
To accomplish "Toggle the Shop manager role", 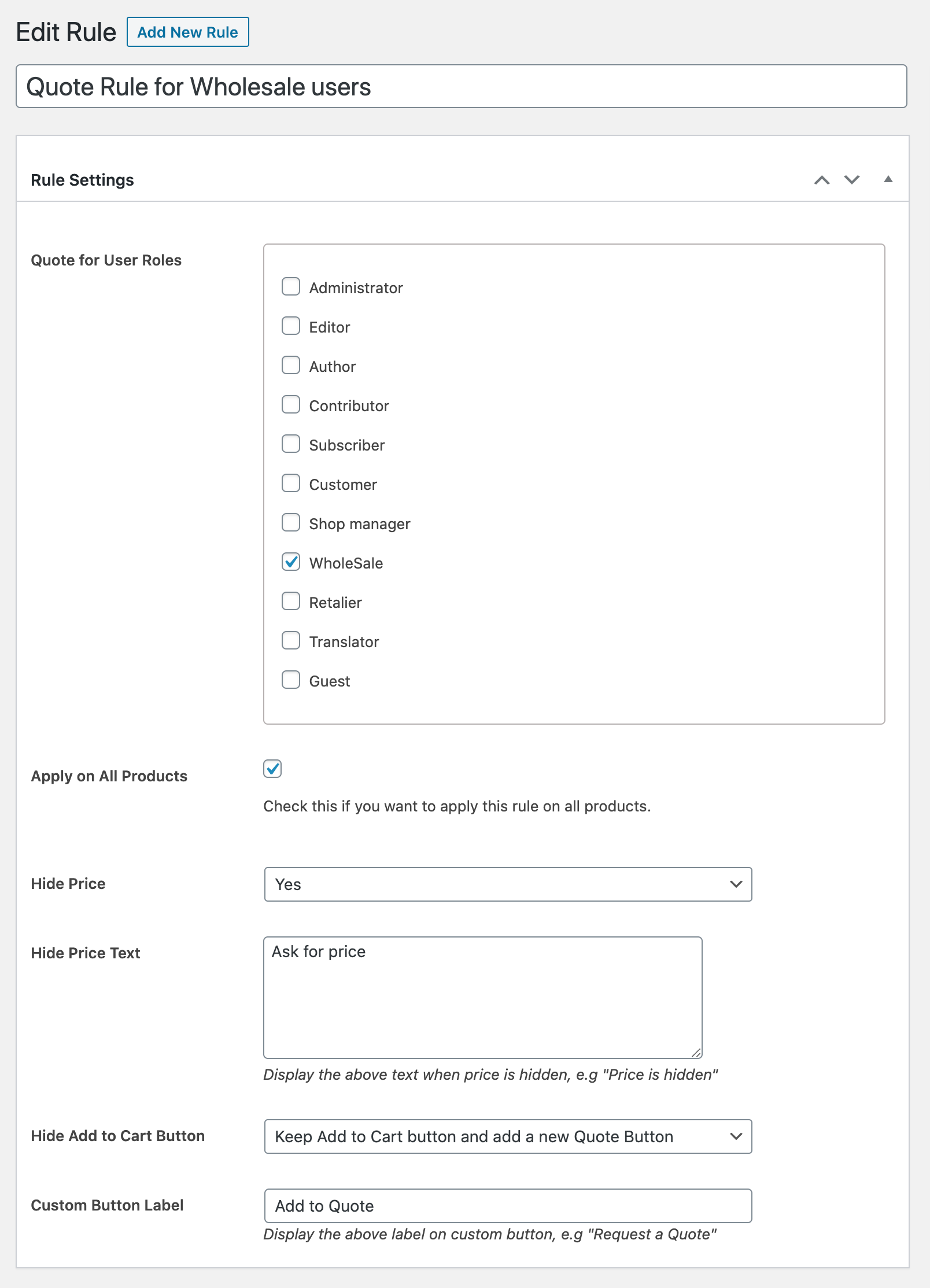I will point(291,523).
